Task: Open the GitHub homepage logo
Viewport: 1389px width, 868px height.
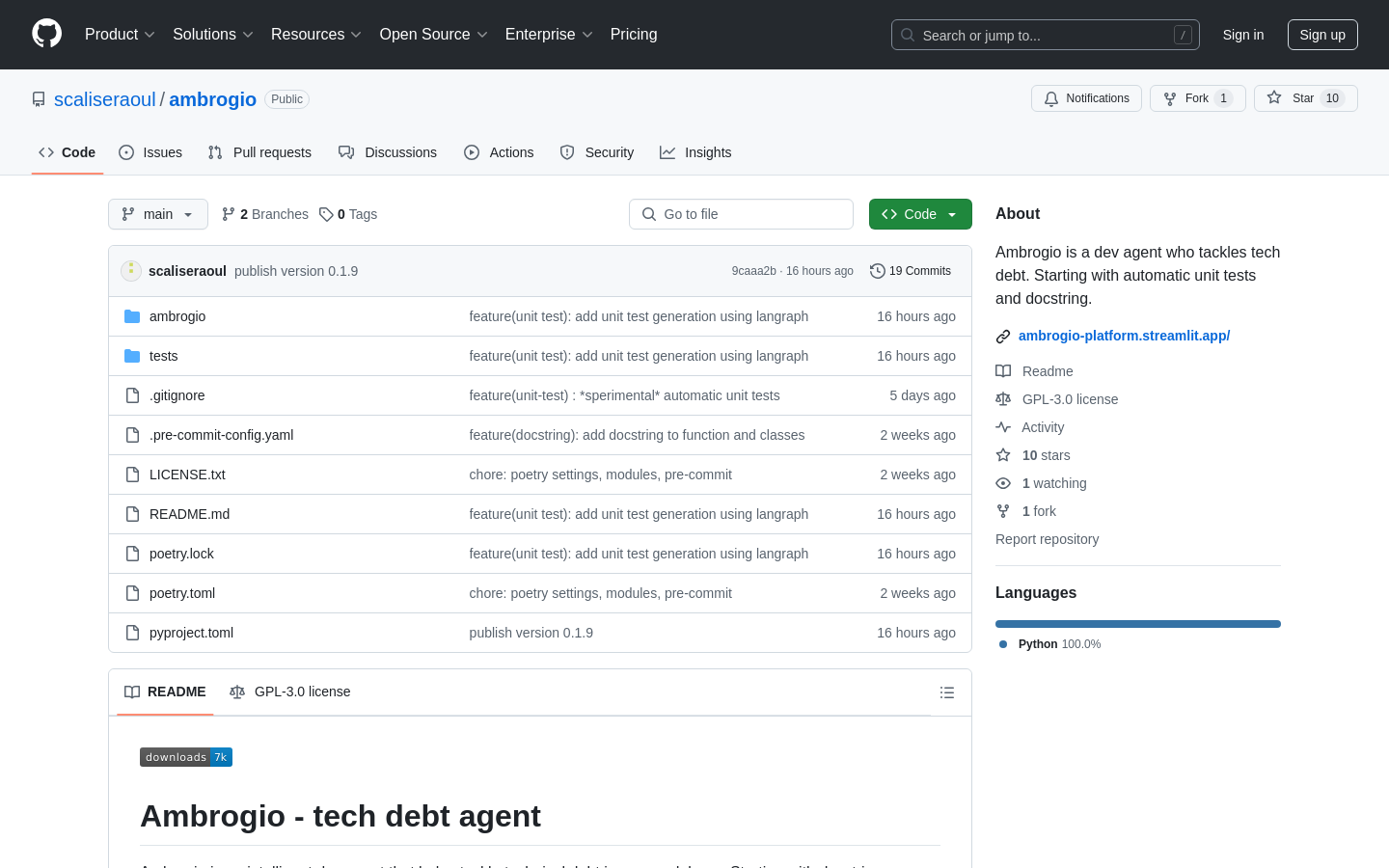Action: (x=46, y=34)
